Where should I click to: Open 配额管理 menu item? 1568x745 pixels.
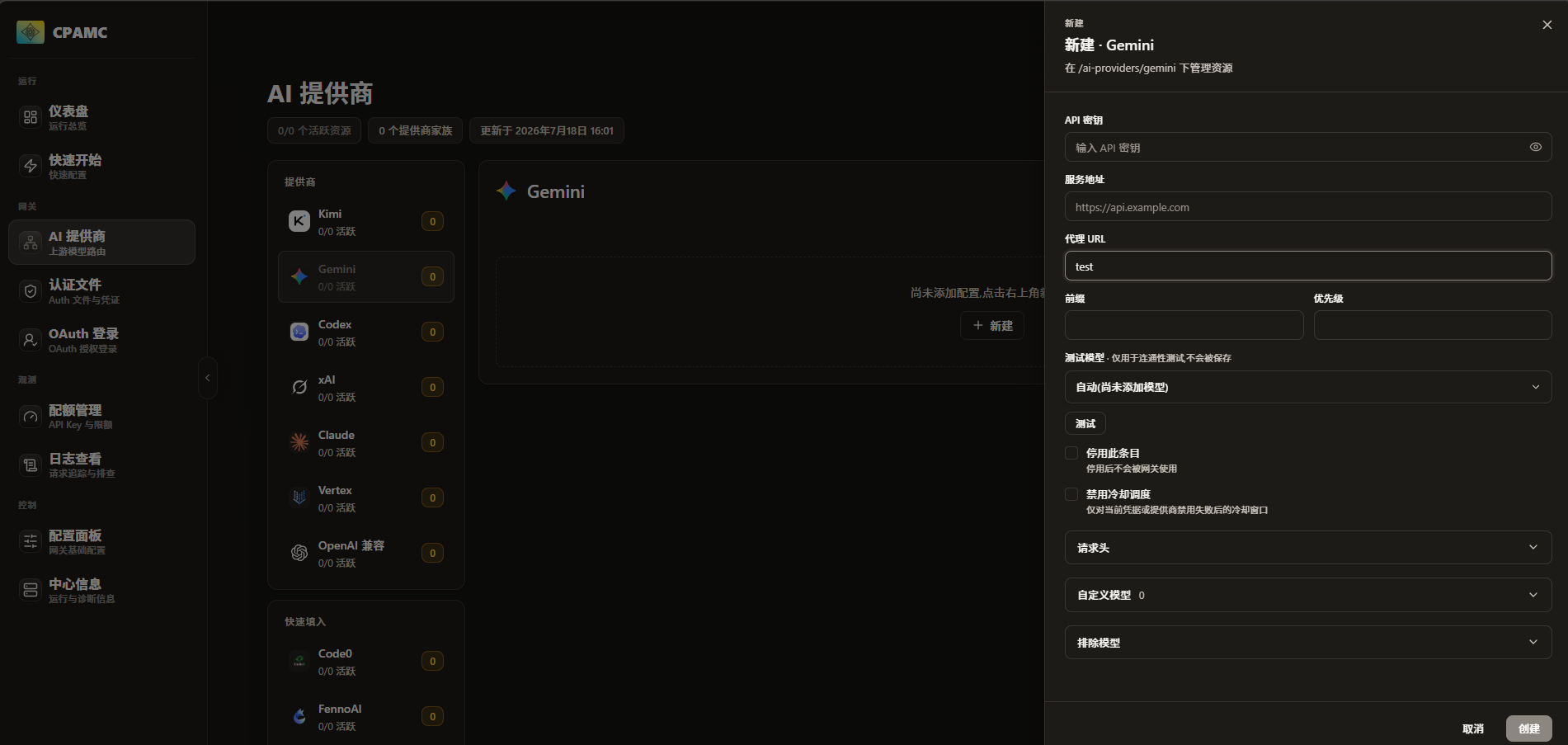coord(101,417)
